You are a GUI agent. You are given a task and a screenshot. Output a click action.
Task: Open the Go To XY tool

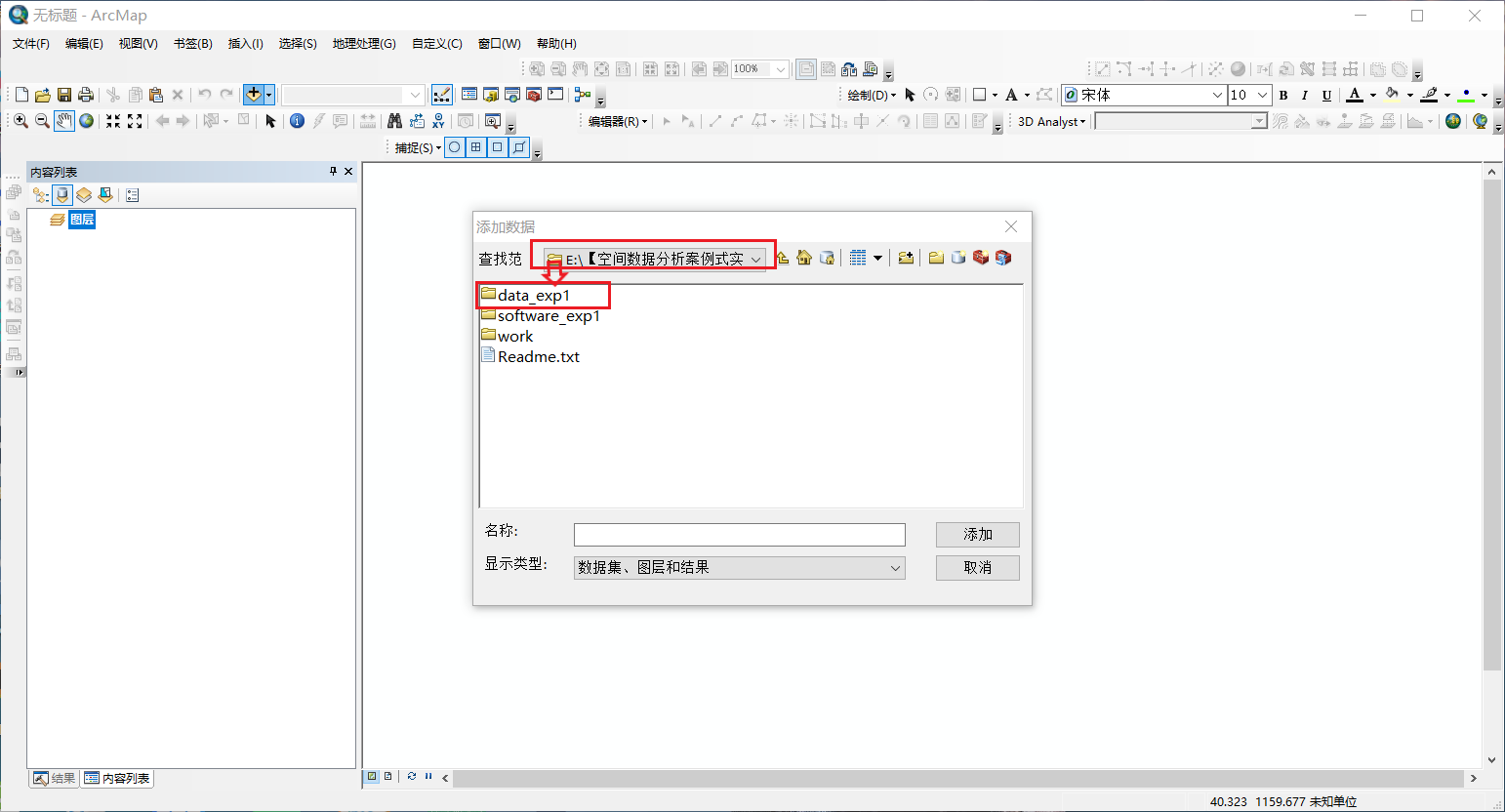[x=438, y=121]
